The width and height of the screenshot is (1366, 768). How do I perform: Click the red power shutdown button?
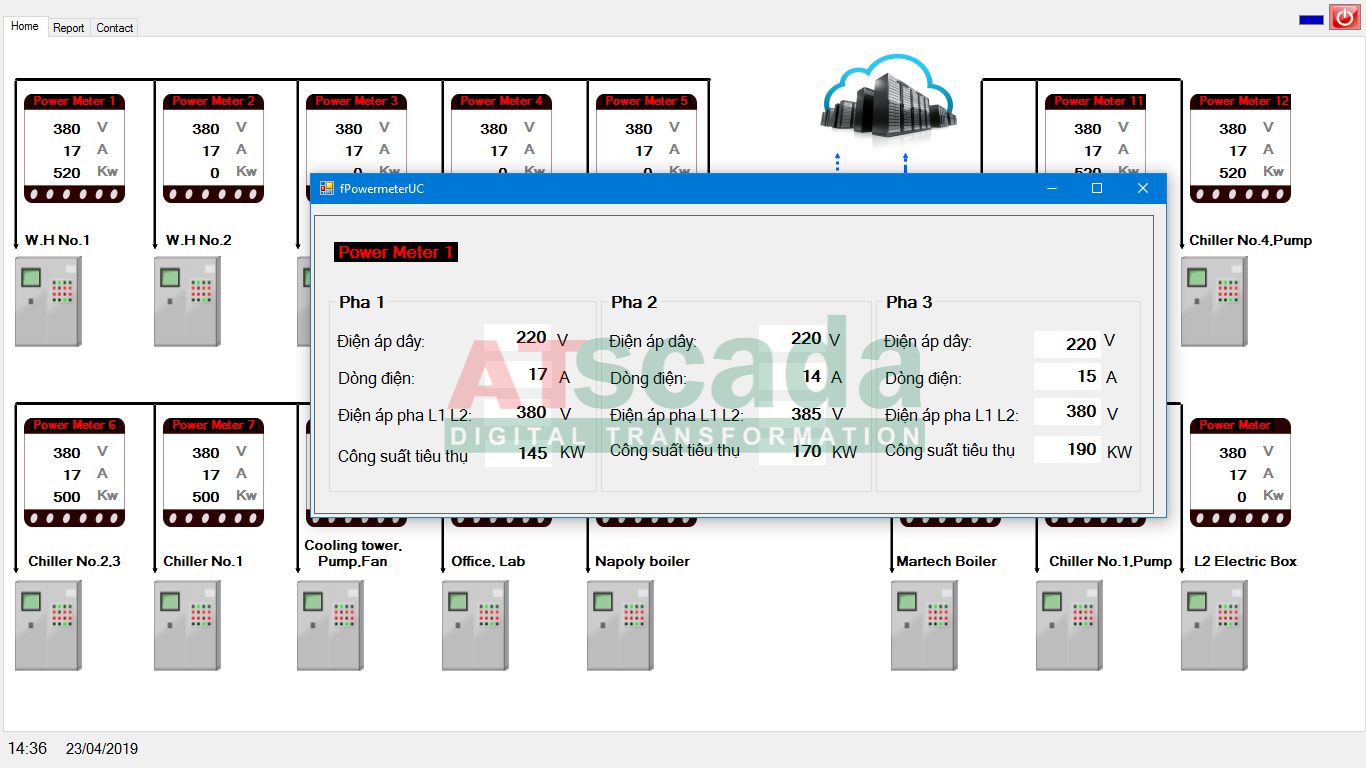[x=1344, y=17]
